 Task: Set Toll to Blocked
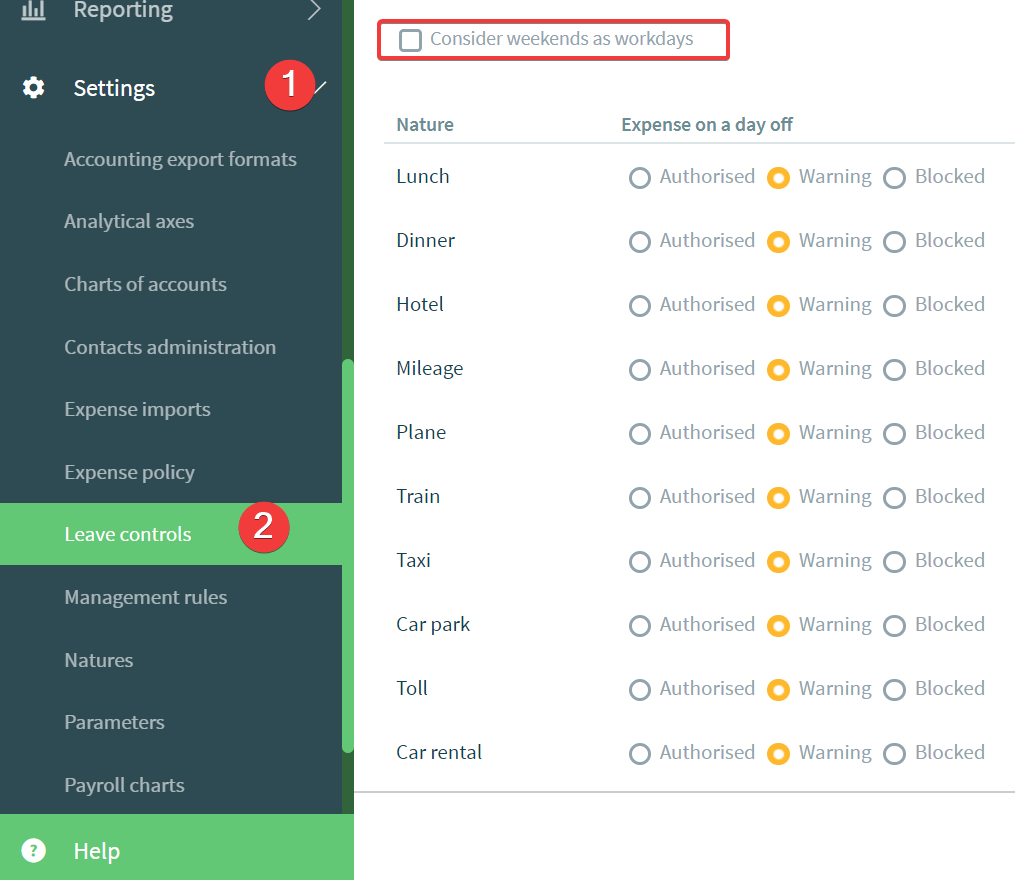(895, 690)
